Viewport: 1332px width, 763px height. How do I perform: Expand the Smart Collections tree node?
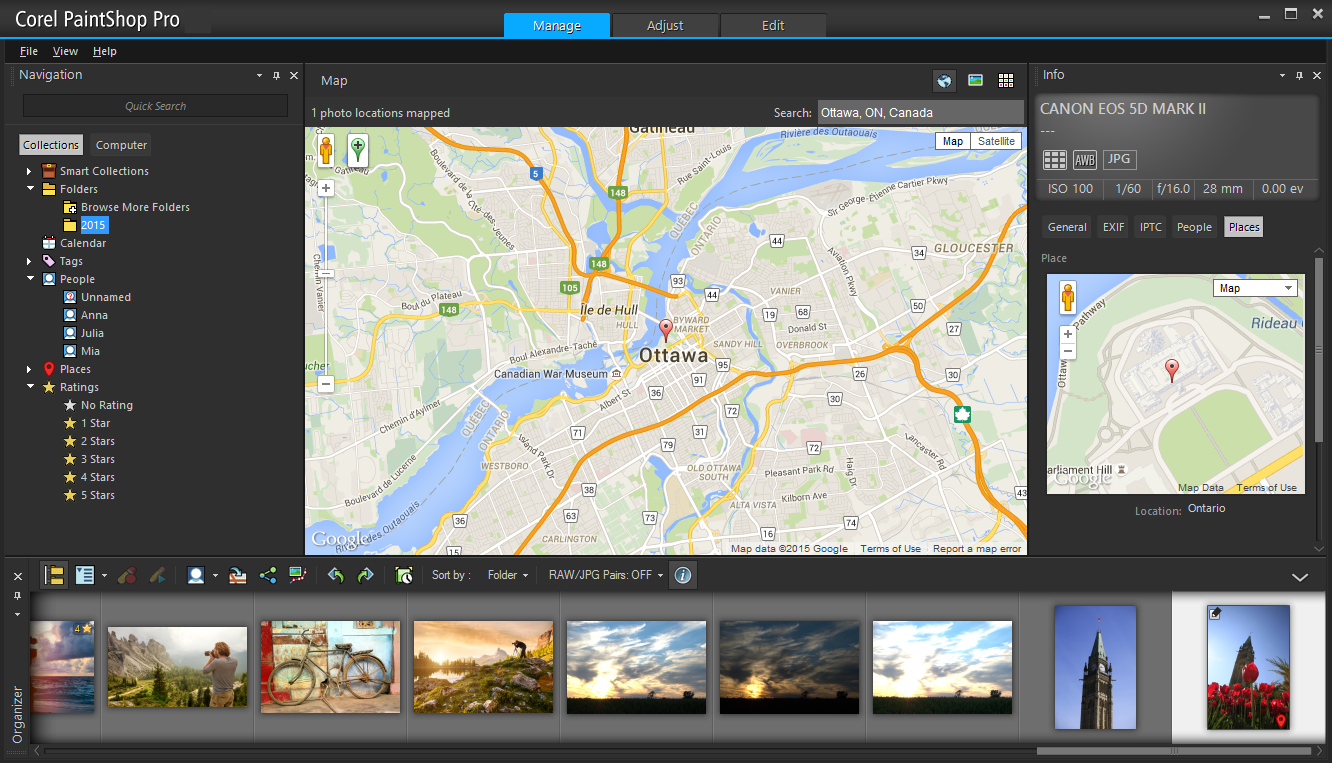[x=30, y=171]
